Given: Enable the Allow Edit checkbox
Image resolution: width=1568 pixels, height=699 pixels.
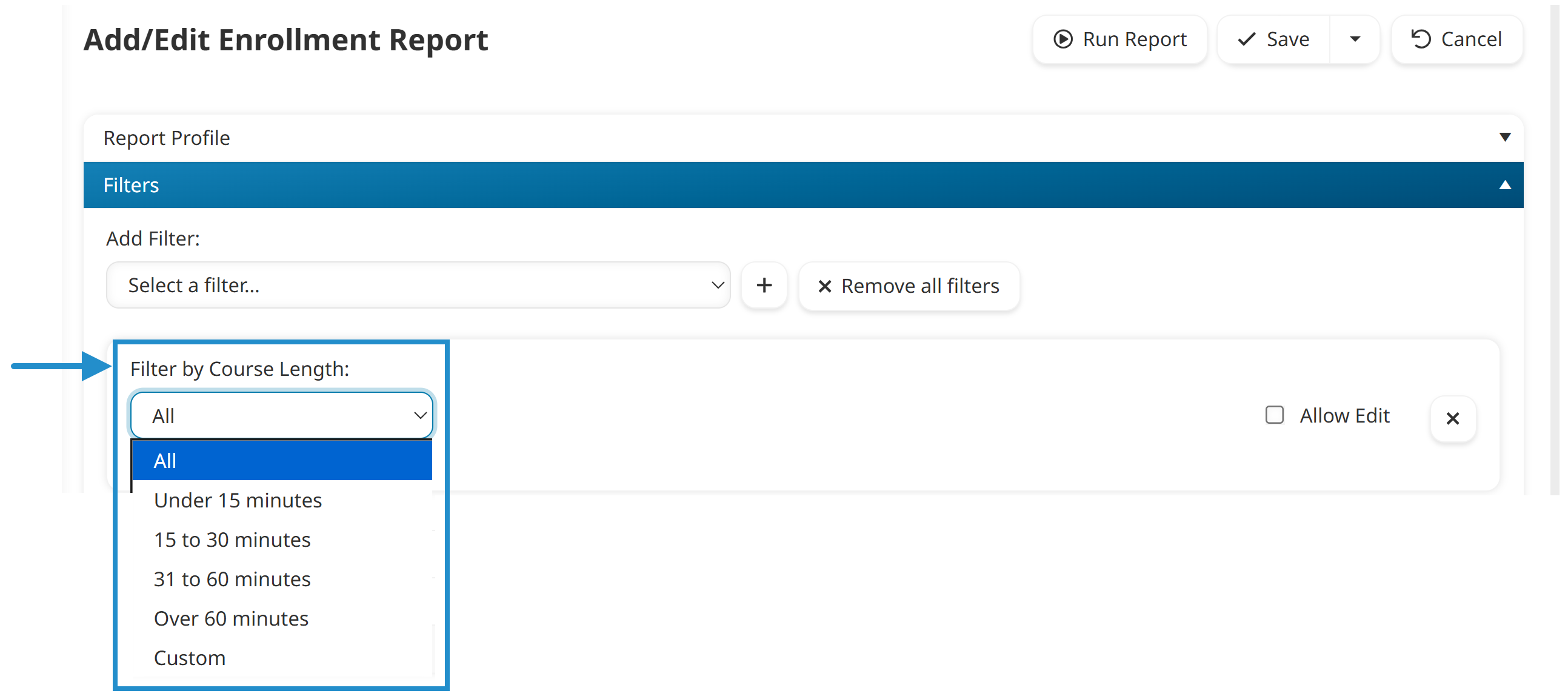Looking at the screenshot, I should pyautogui.click(x=1275, y=415).
